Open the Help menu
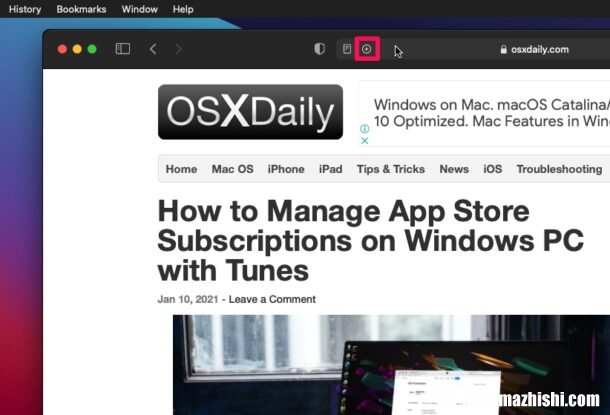 tap(183, 9)
